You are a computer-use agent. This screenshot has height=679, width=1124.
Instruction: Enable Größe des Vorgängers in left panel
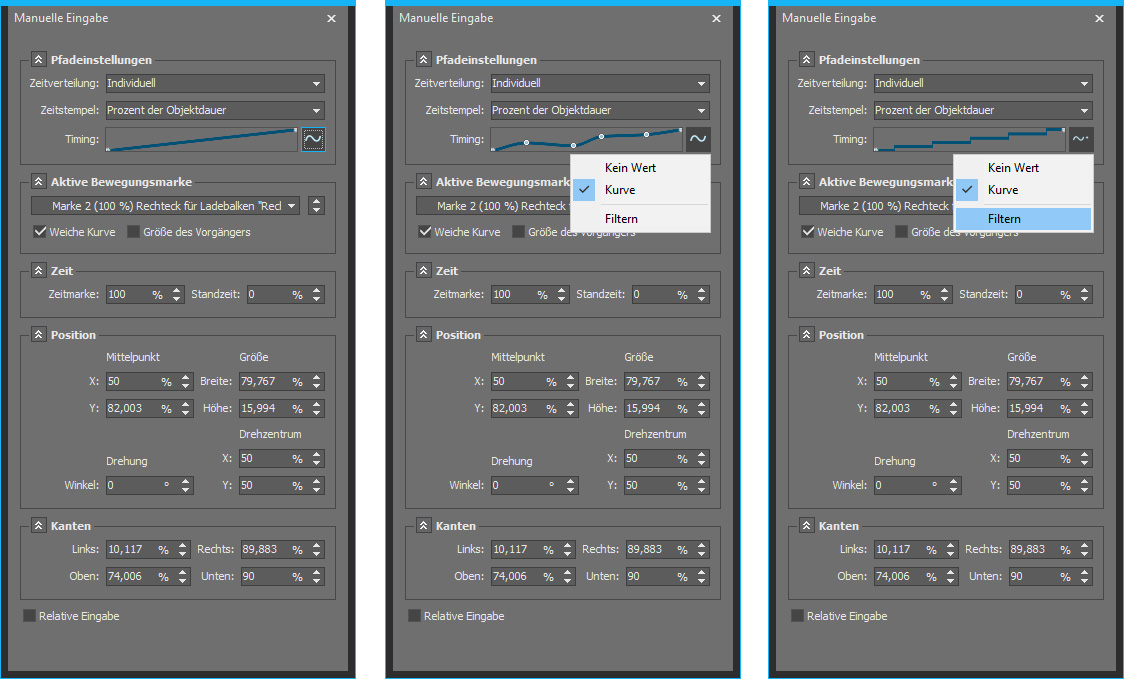134,232
